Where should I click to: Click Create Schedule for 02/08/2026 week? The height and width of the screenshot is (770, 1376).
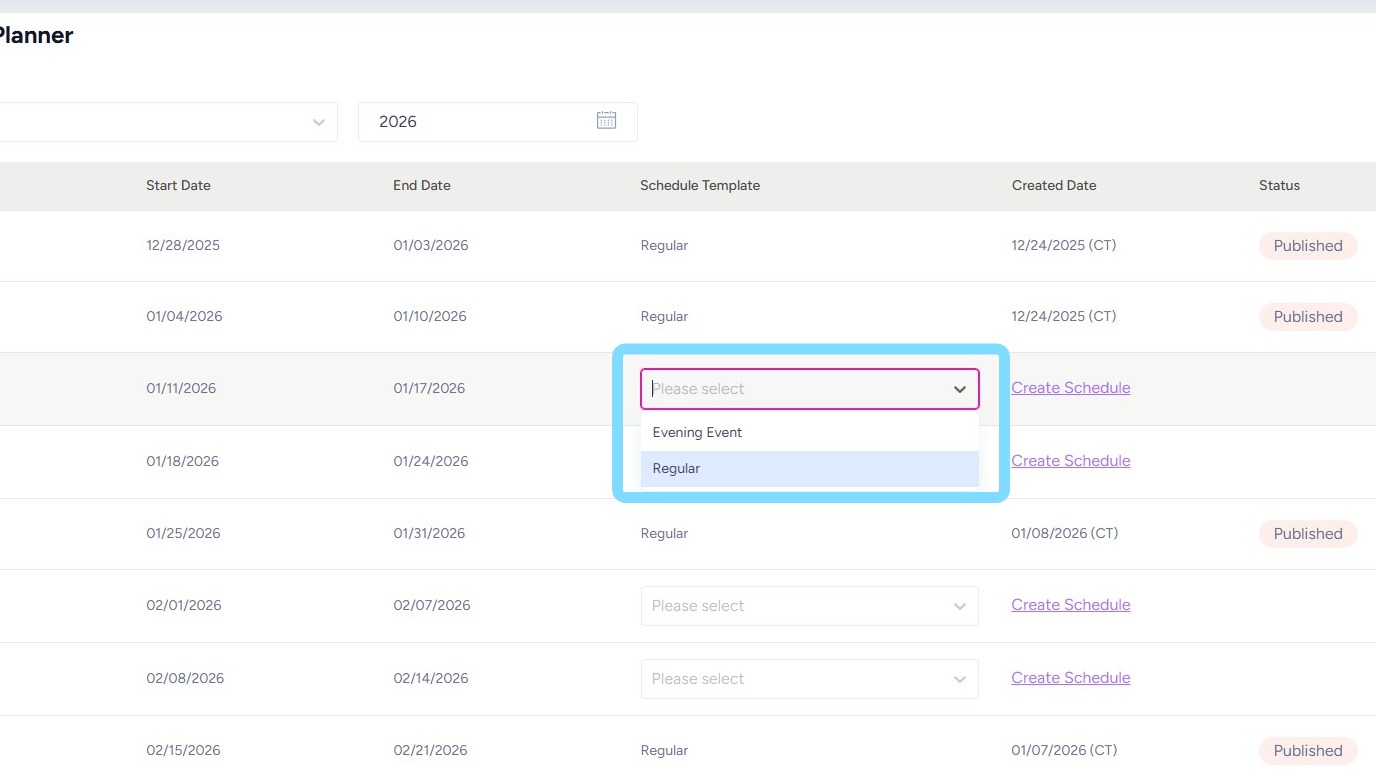tap(1070, 678)
